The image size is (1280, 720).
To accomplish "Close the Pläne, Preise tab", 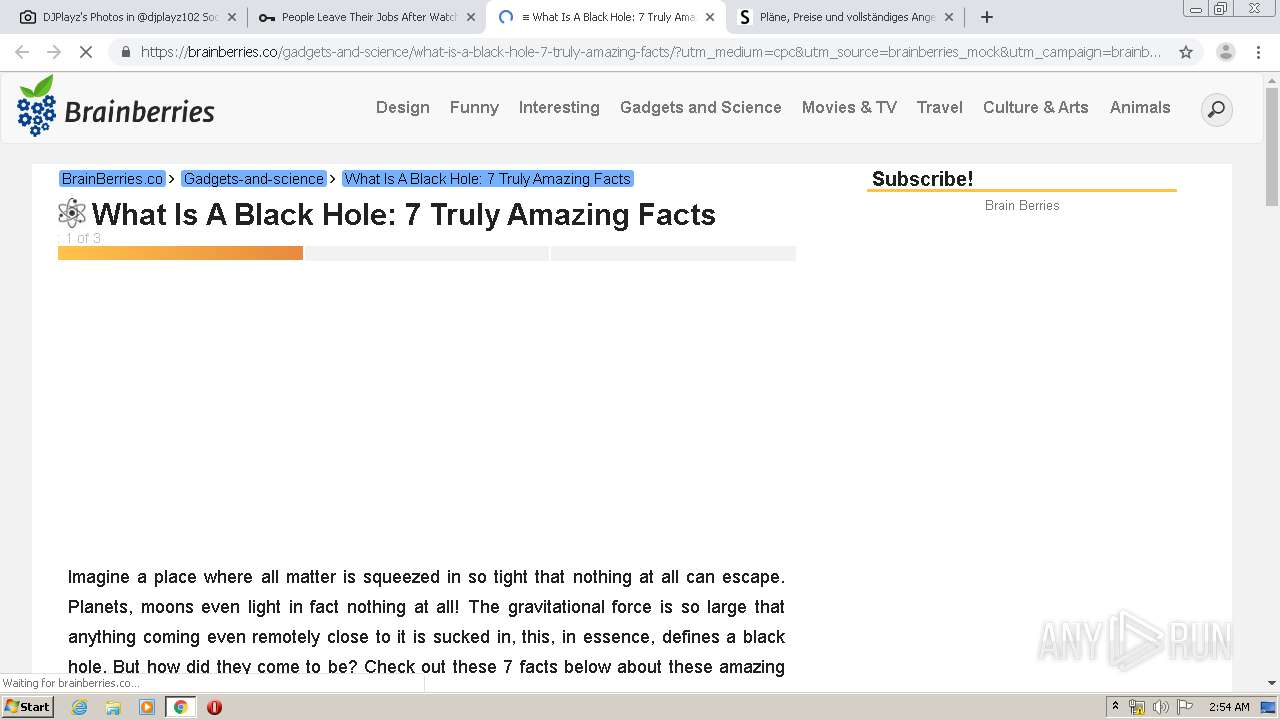I will coord(949,17).
